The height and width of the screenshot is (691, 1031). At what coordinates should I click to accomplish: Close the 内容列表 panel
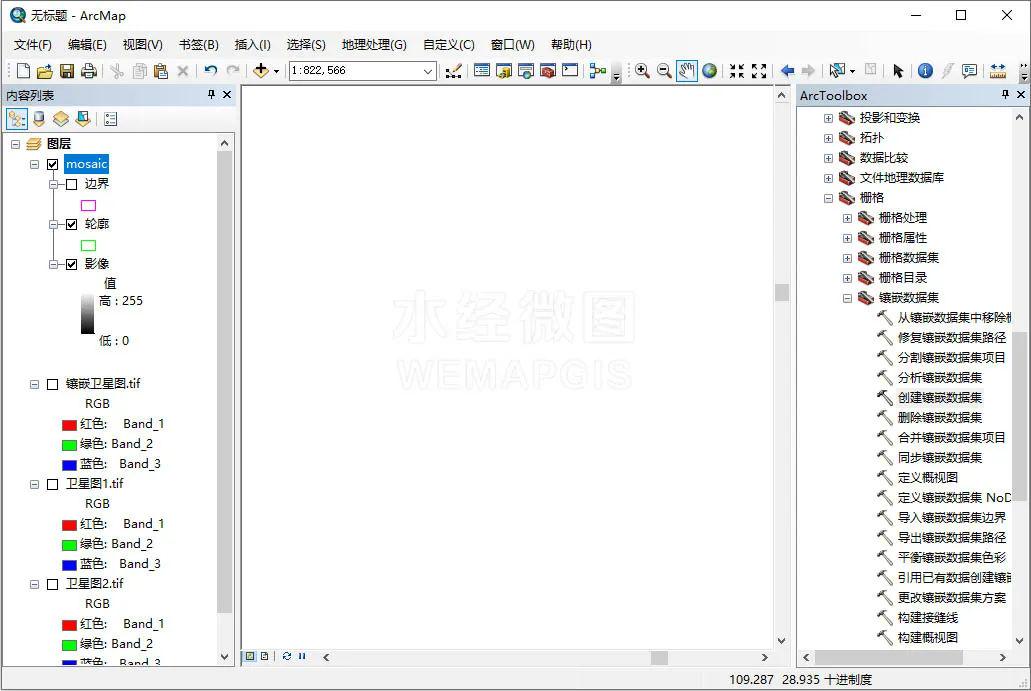(227, 95)
